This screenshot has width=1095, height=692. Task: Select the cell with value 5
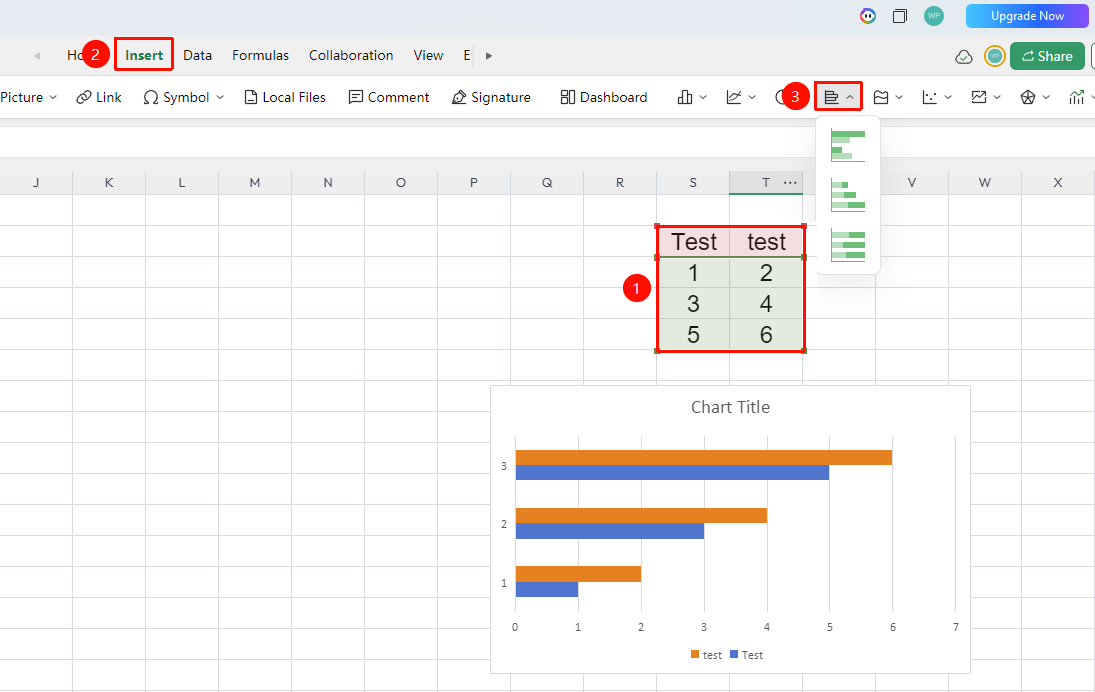point(693,334)
